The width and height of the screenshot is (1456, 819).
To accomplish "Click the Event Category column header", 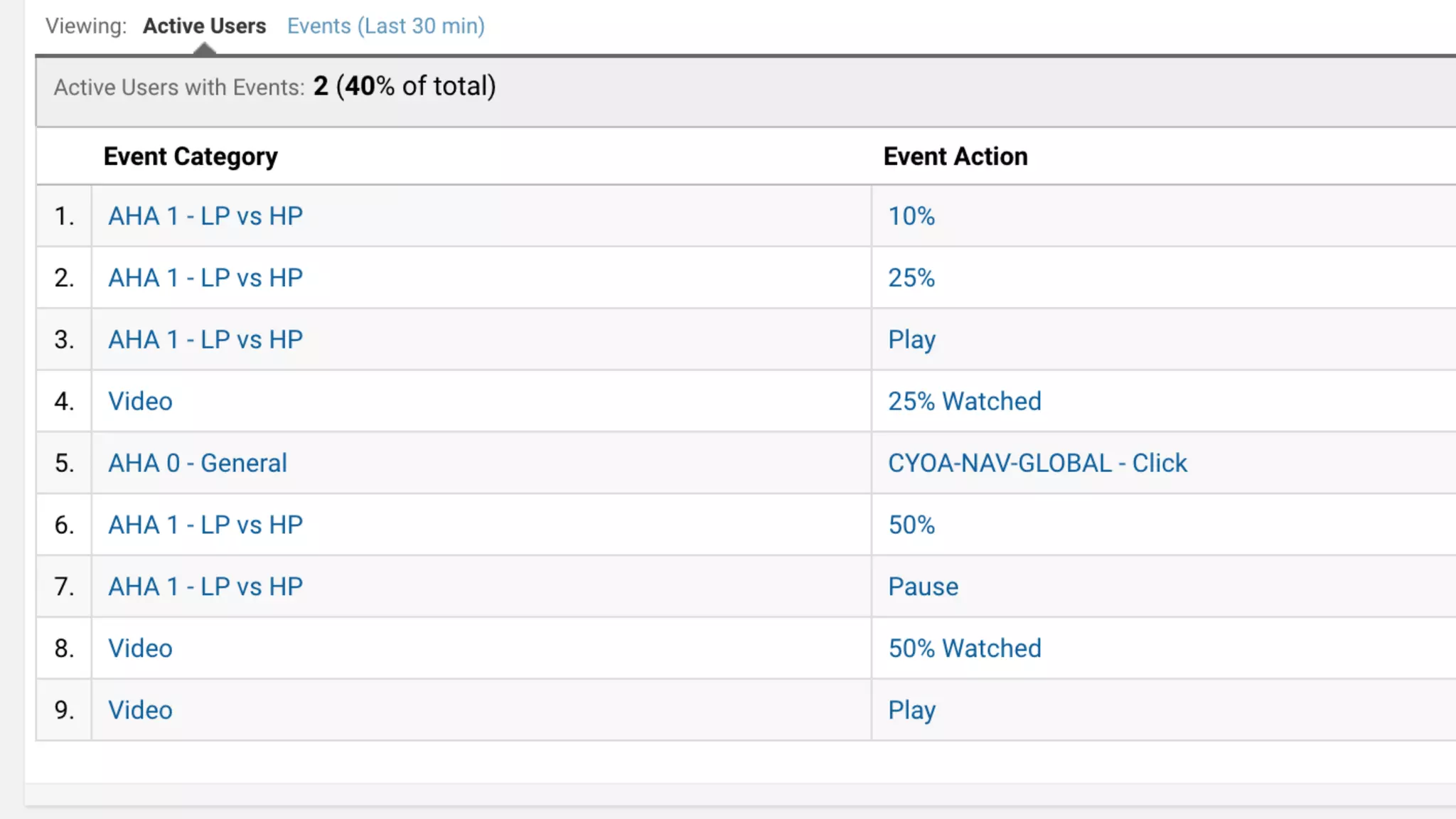I will point(191,156).
